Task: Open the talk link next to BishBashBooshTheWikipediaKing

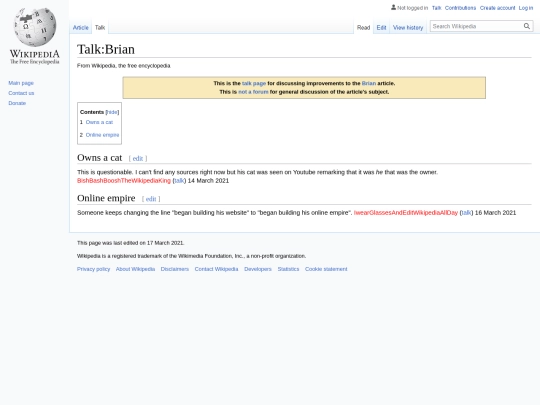Action: [x=179, y=180]
